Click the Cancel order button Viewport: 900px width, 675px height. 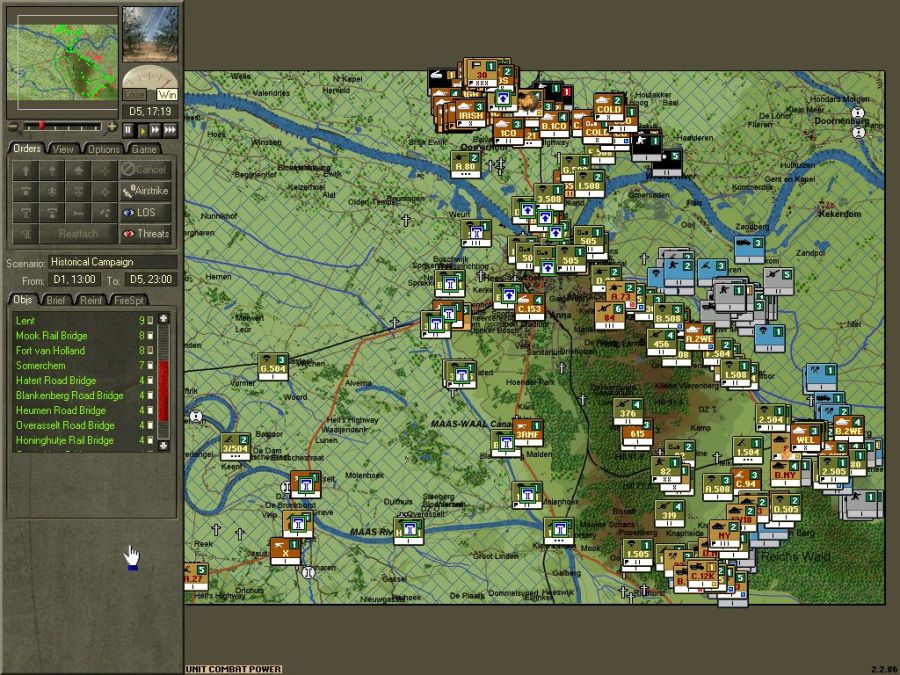145,170
